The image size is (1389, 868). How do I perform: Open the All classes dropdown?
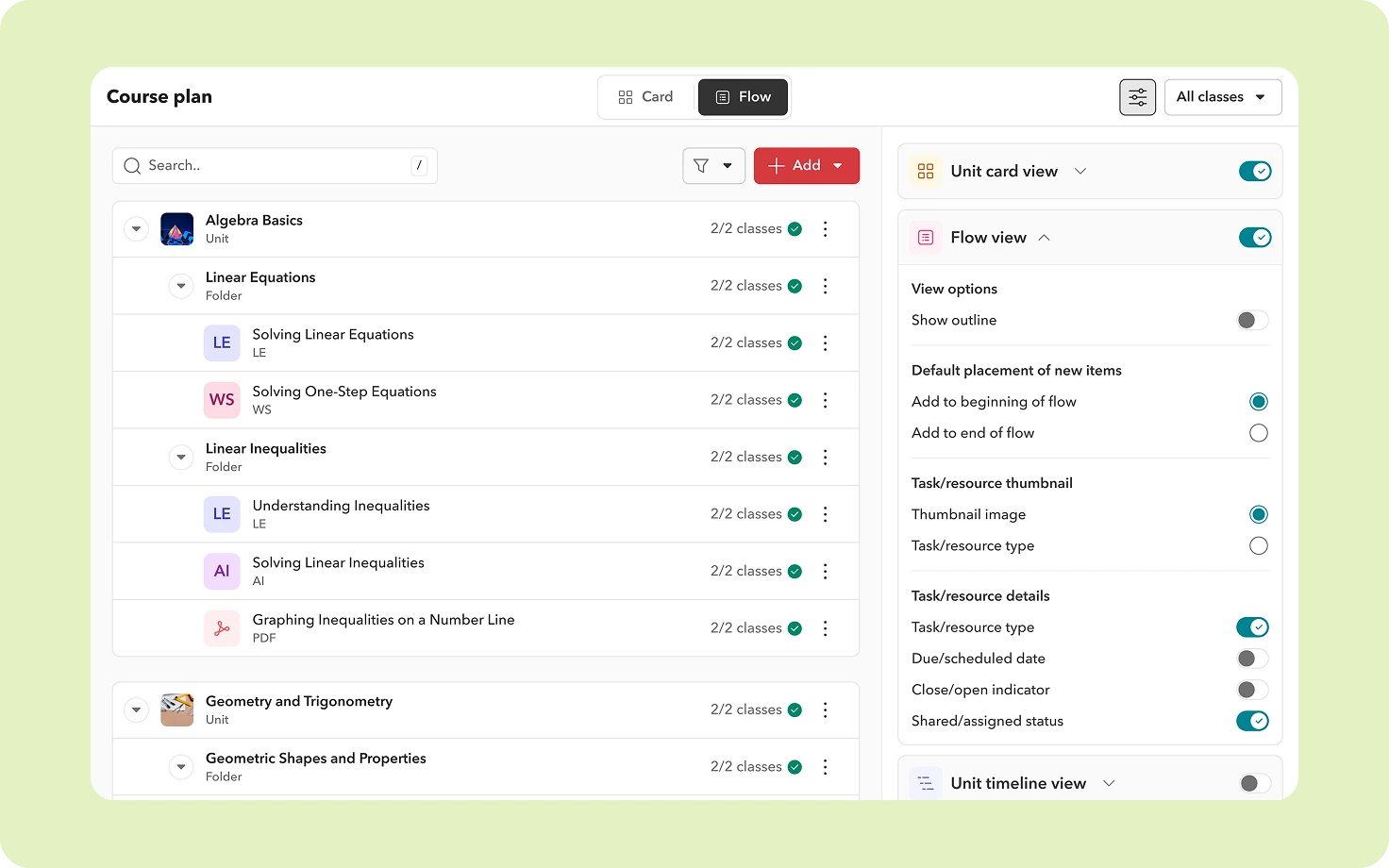1223,97
